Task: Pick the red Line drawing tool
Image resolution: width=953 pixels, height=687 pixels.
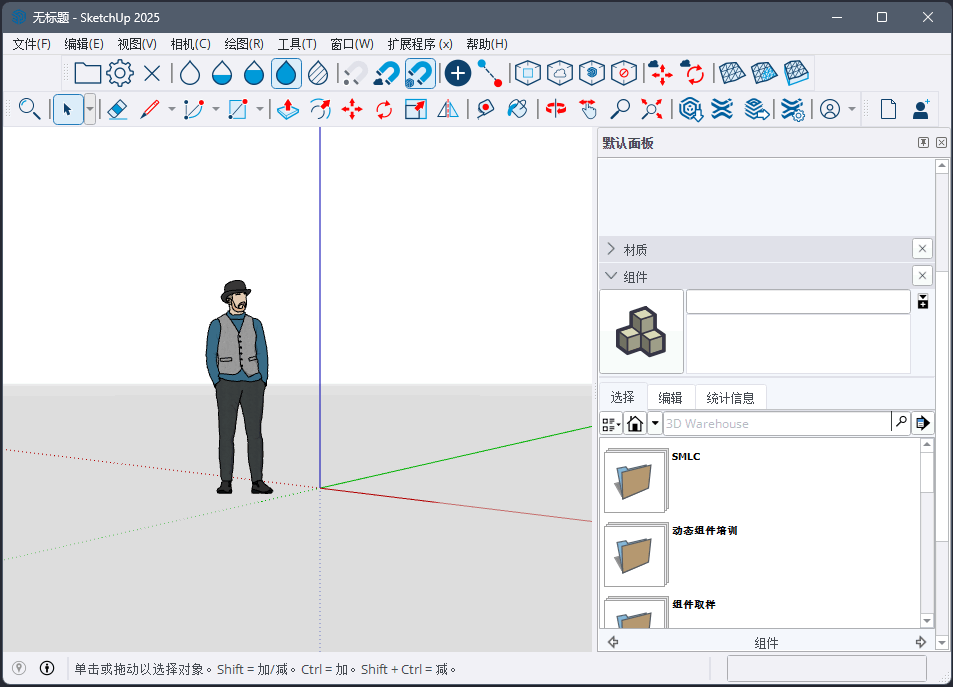Action: pos(150,109)
